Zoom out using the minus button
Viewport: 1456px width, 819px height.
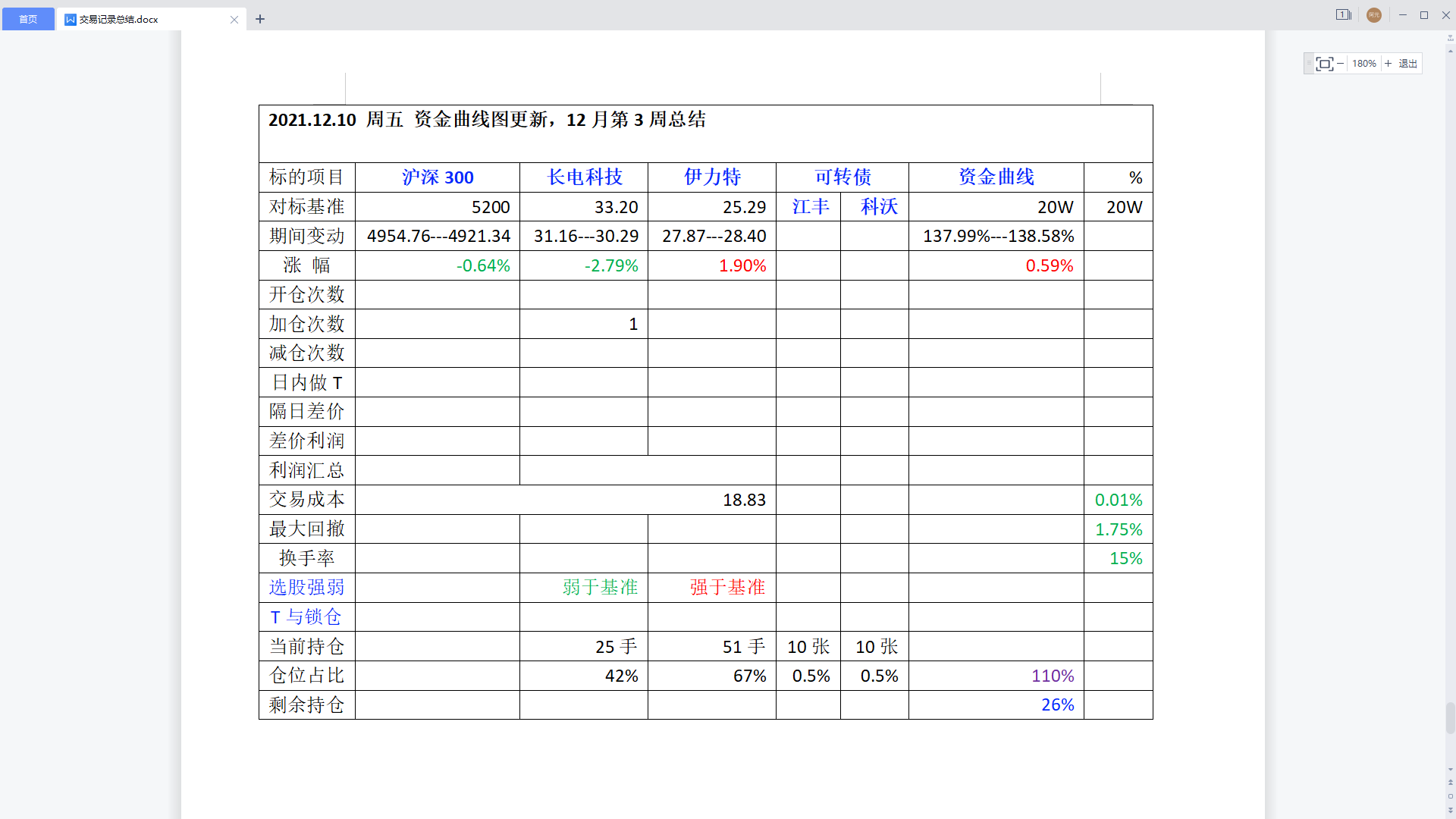coord(1341,64)
